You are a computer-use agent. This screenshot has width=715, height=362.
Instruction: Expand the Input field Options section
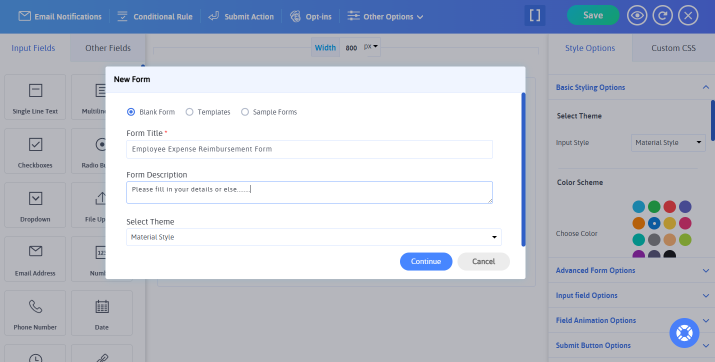coord(632,295)
